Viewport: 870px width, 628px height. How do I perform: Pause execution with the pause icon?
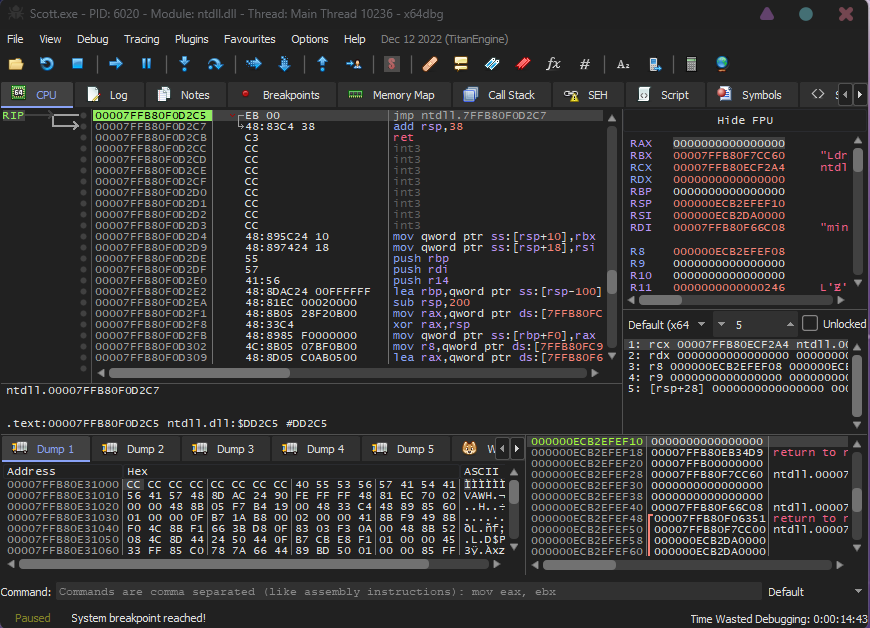146,64
